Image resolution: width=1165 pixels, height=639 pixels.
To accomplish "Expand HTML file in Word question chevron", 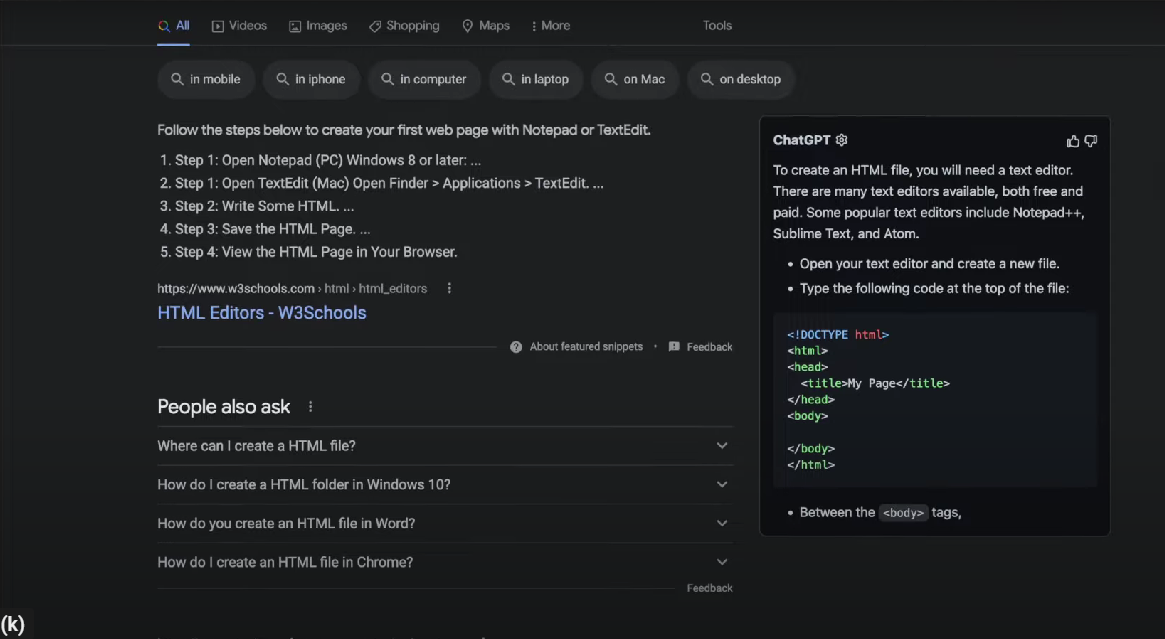I will (x=721, y=523).
